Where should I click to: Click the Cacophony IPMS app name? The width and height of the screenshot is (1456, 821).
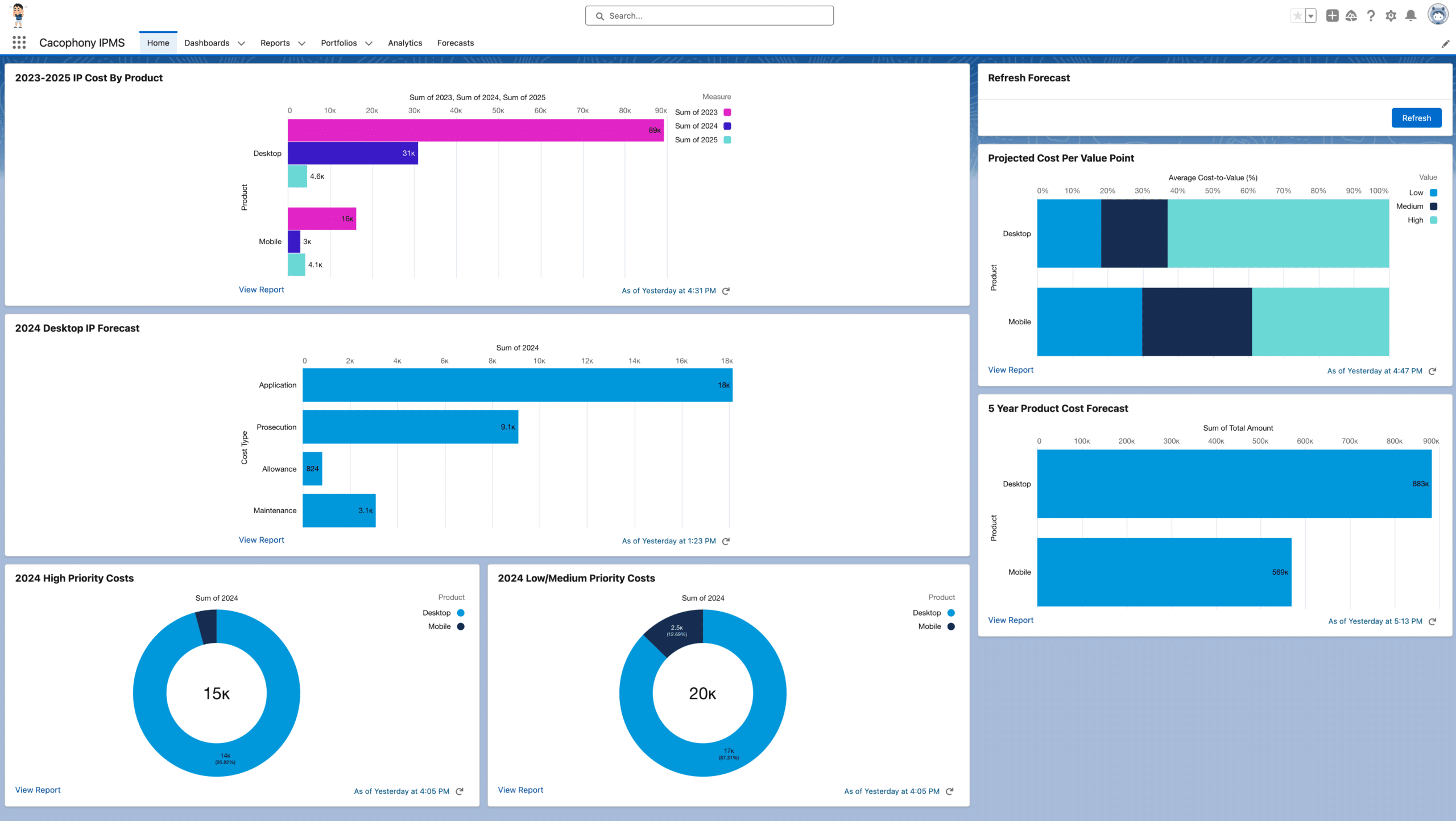(82, 43)
